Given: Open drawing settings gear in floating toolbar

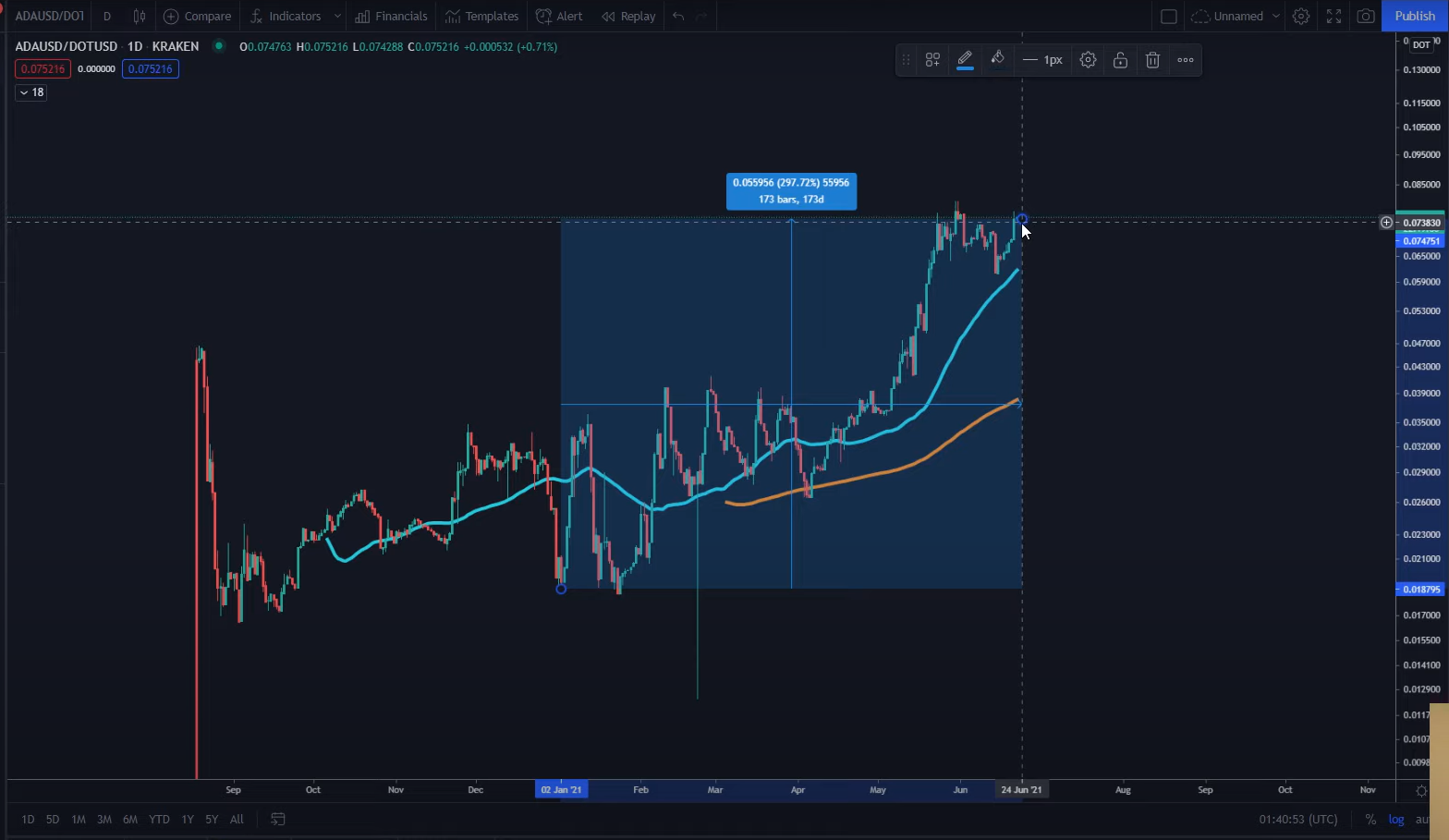Looking at the screenshot, I should point(1088,60).
